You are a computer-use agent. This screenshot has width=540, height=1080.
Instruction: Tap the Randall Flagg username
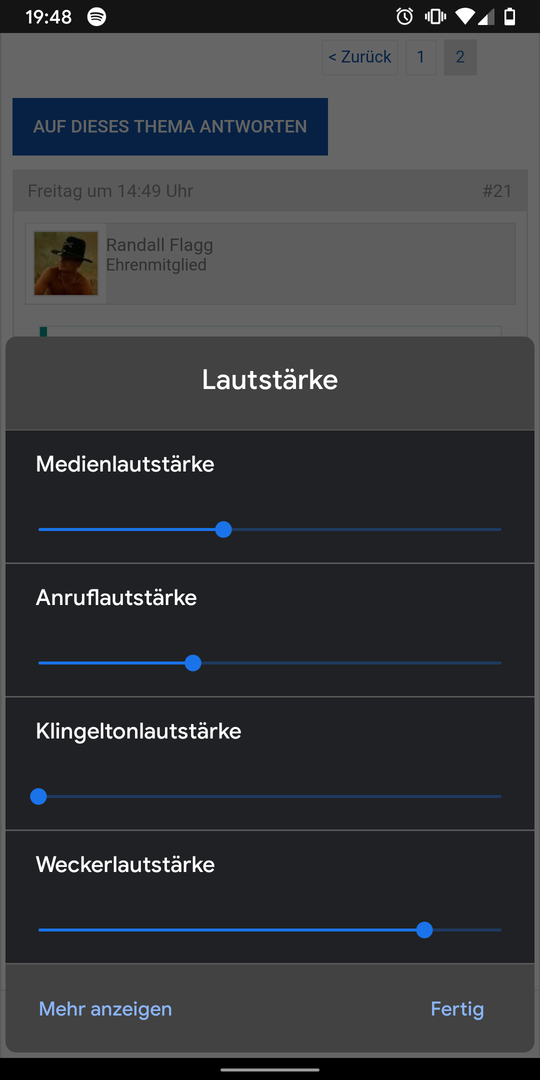coord(159,245)
